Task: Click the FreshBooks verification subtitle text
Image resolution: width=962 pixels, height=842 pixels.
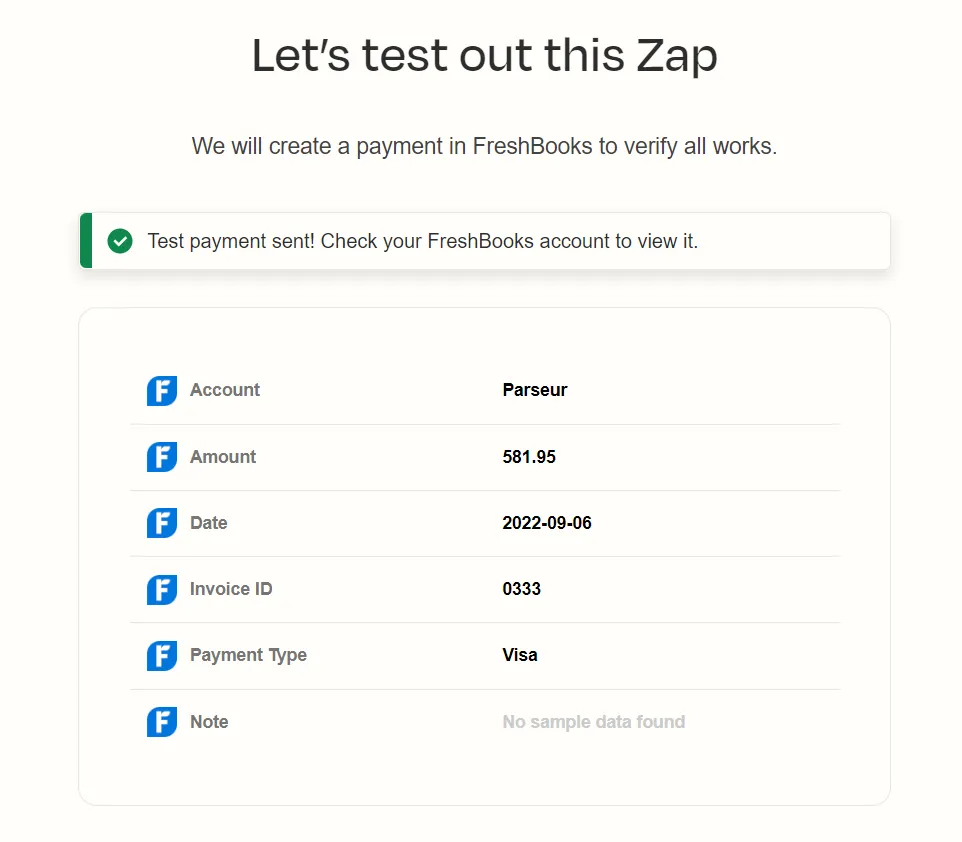Action: [484, 146]
